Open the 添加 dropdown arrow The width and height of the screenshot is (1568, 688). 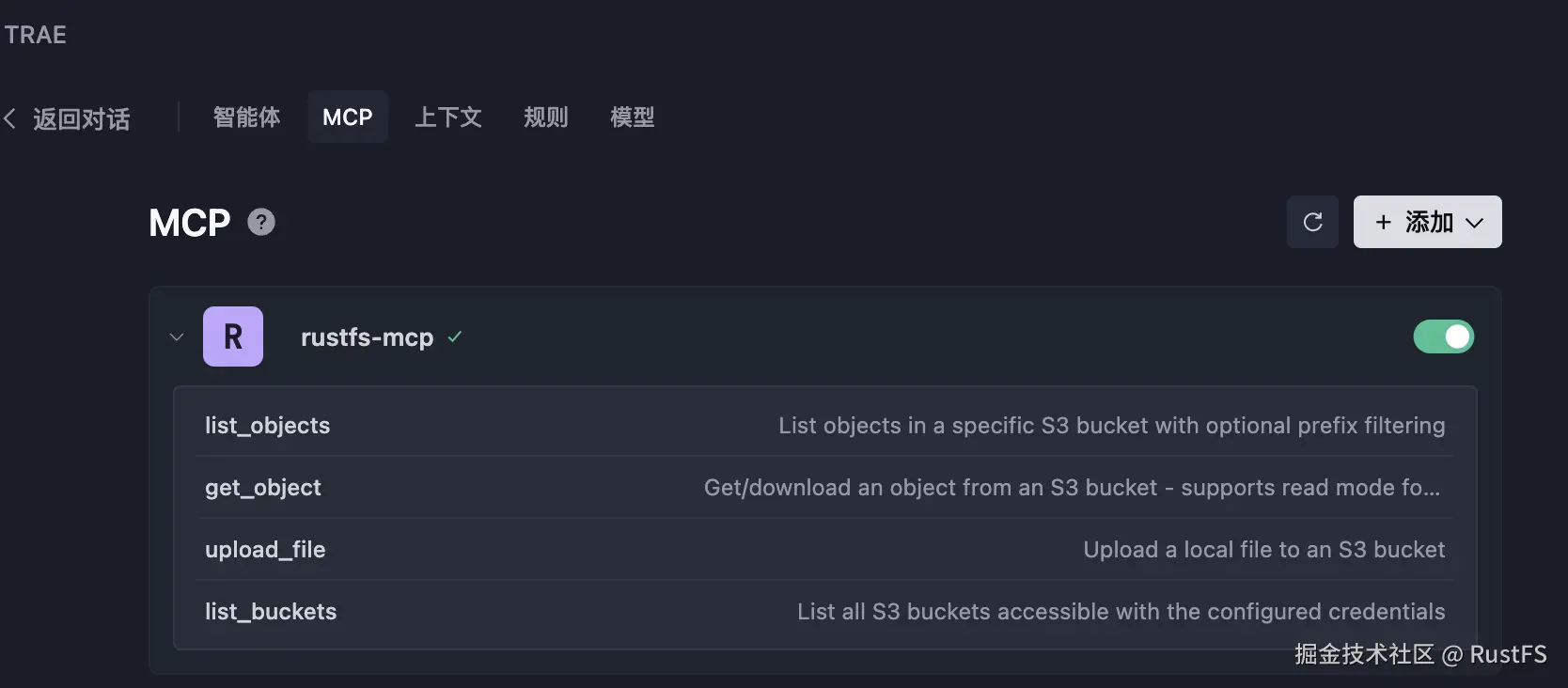pos(1474,223)
